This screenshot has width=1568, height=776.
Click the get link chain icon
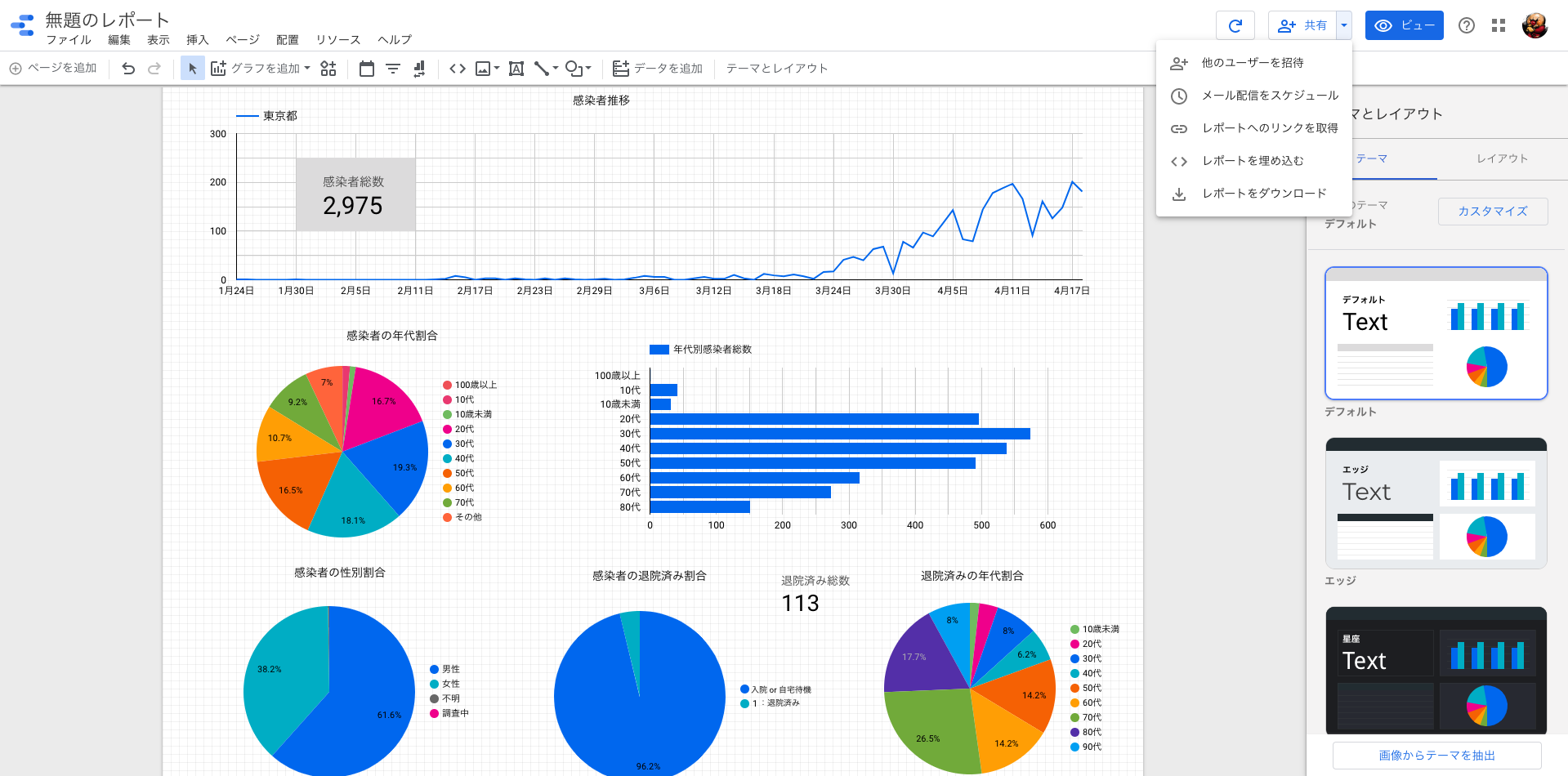pyautogui.click(x=1179, y=128)
